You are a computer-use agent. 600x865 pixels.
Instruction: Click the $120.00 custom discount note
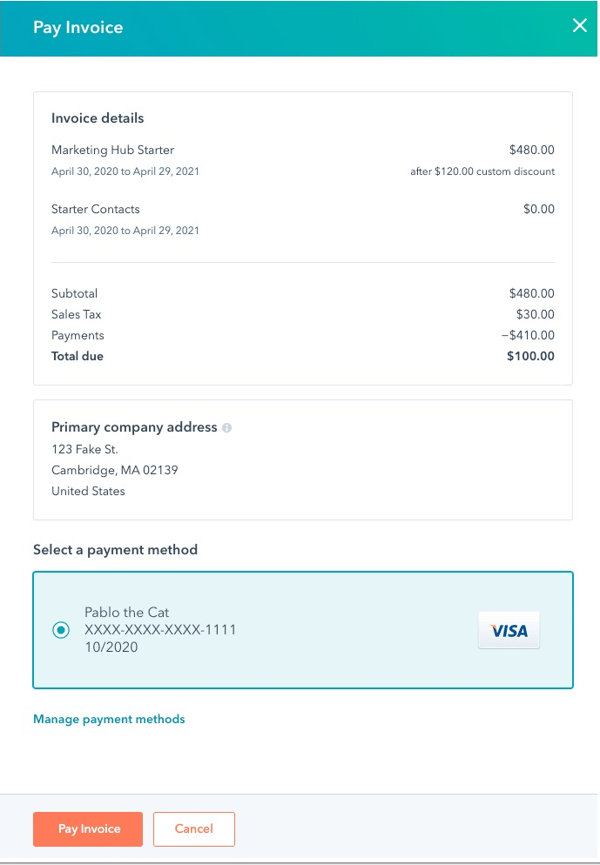click(x=482, y=171)
